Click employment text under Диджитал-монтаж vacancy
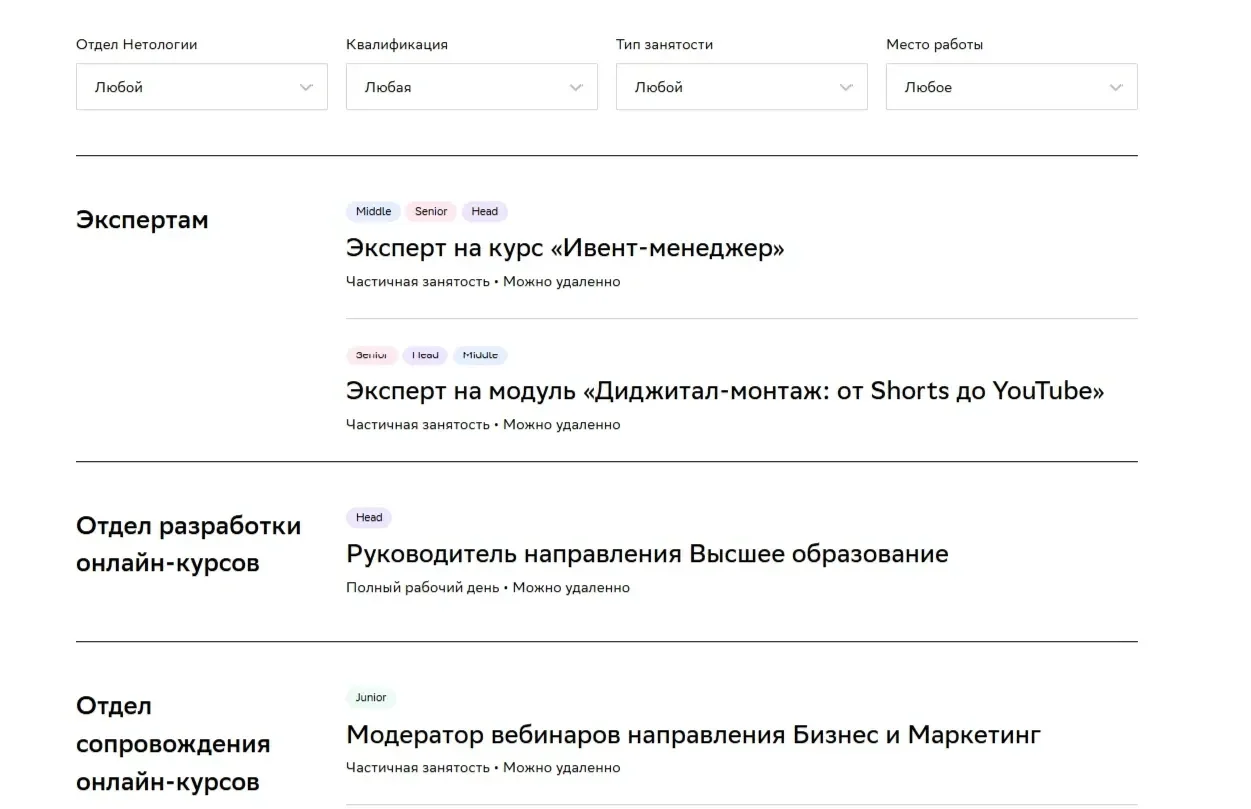 pyautogui.click(x=483, y=424)
